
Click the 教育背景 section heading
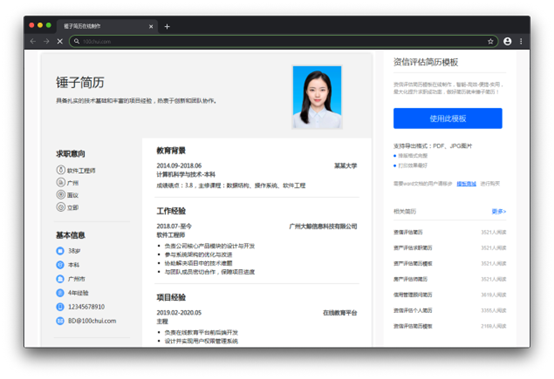pos(171,150)
